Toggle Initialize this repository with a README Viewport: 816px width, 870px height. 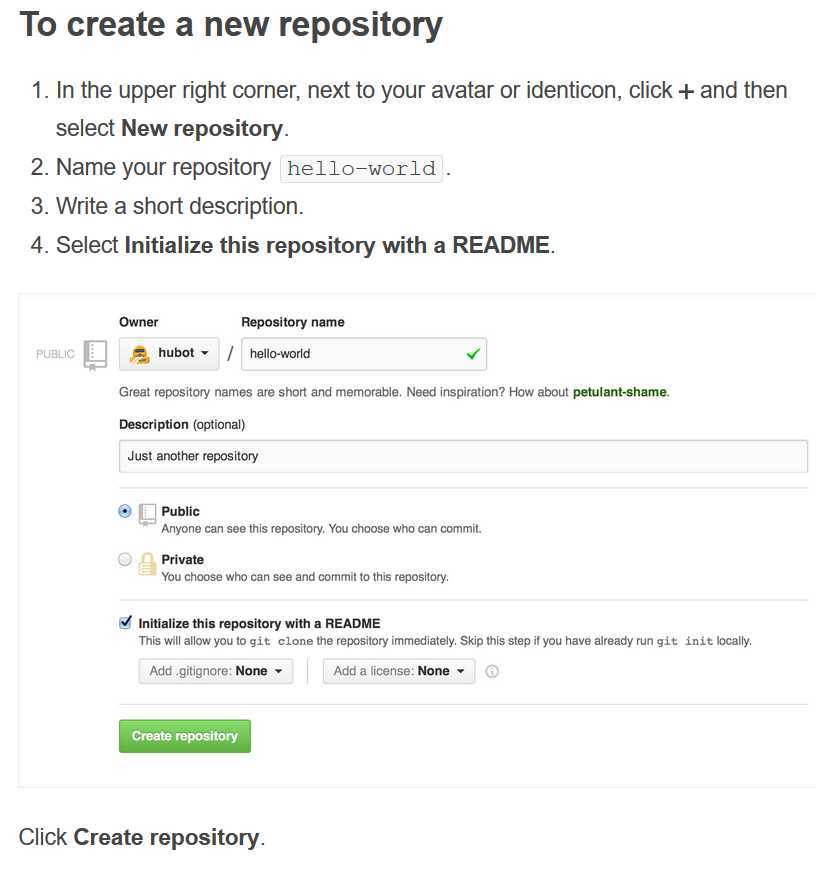coord(126,622)
